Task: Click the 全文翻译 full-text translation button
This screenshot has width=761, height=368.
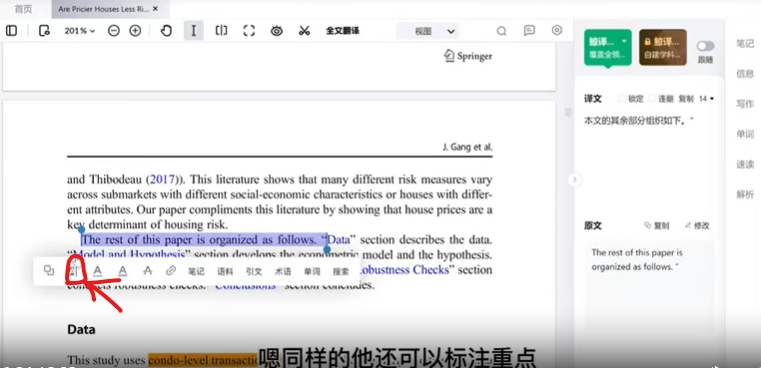Action: point(343,31)
